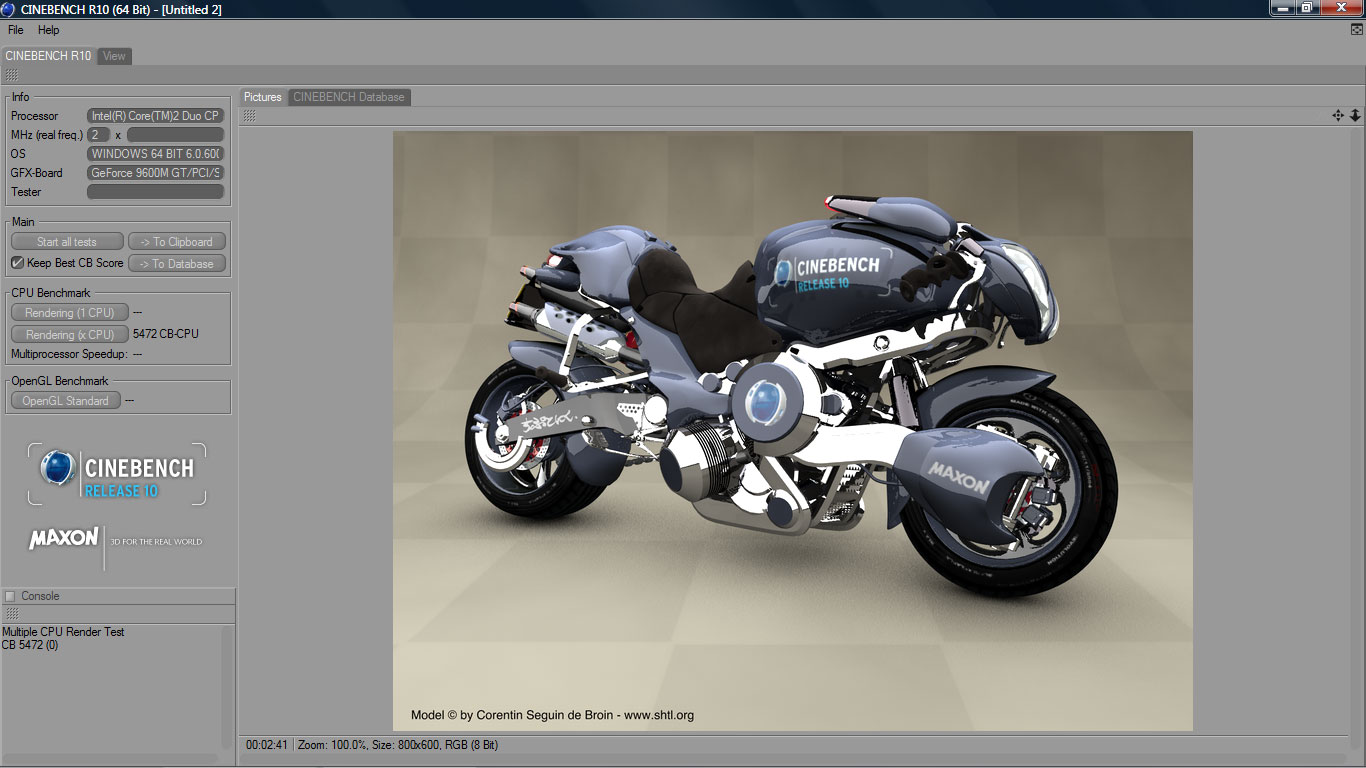Click the blank field after the x multiplier
1366x768 pixels.
pos(175,134)
